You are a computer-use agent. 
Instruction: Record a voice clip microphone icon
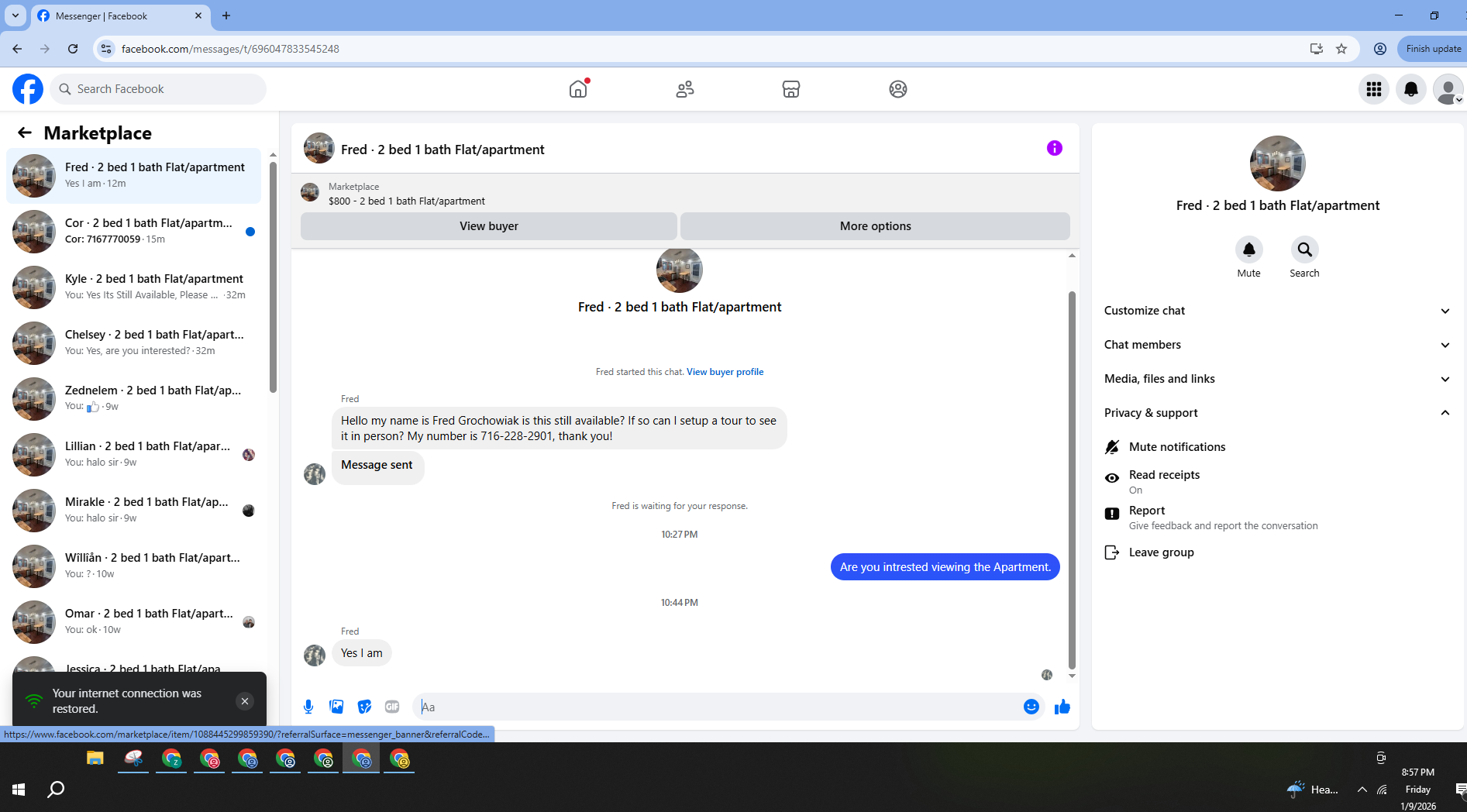coord(308,707)
